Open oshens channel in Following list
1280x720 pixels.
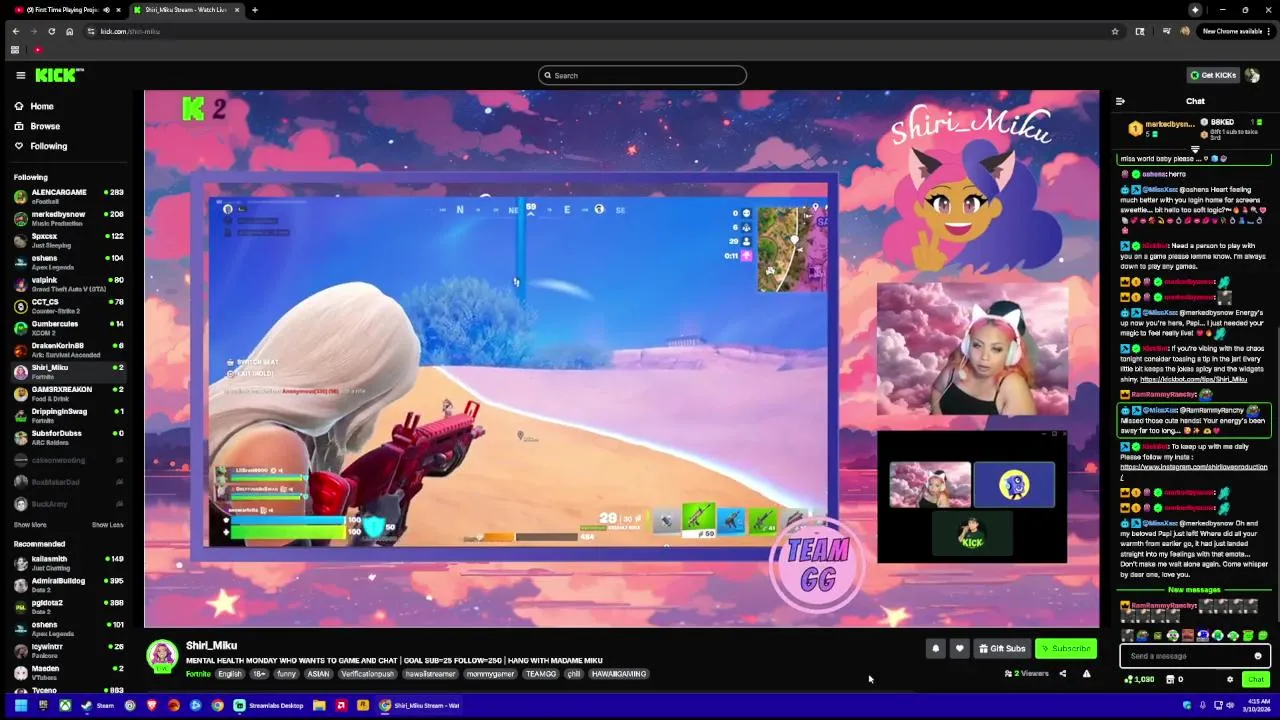pyautogui.click(x=68, y=262)
